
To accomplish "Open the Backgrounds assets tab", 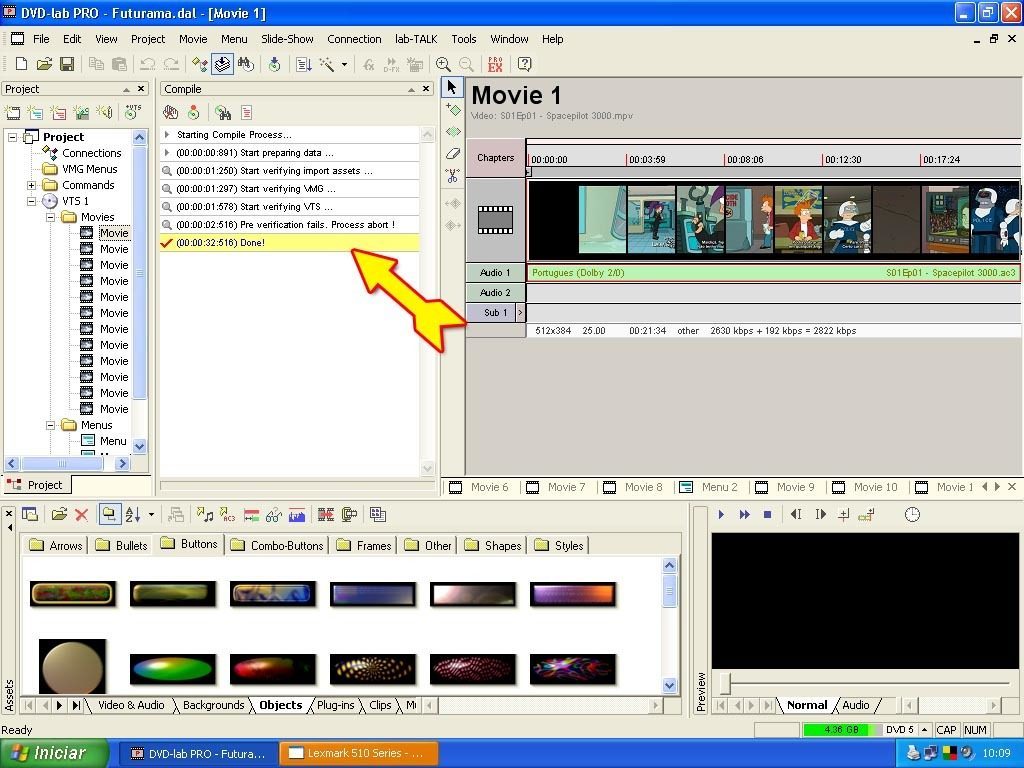I will click(214, 705).
